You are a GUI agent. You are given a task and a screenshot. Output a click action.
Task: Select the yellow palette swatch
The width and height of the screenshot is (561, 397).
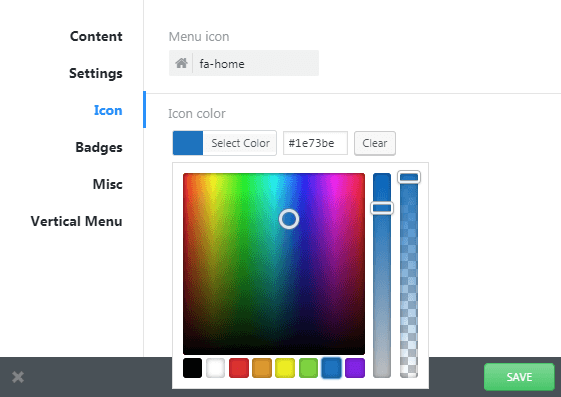coord(285,368)
